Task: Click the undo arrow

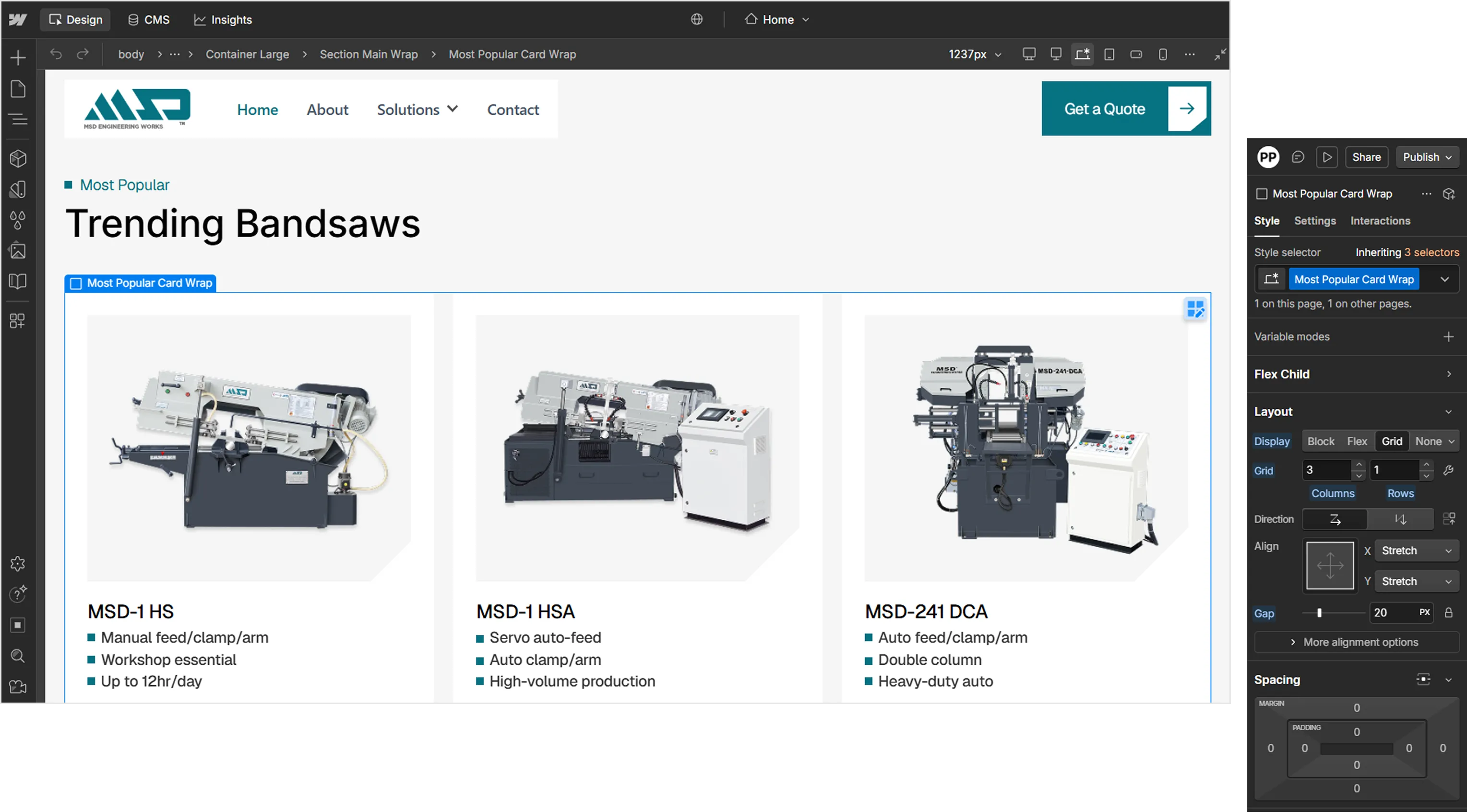Action: [x=56, y=54]
